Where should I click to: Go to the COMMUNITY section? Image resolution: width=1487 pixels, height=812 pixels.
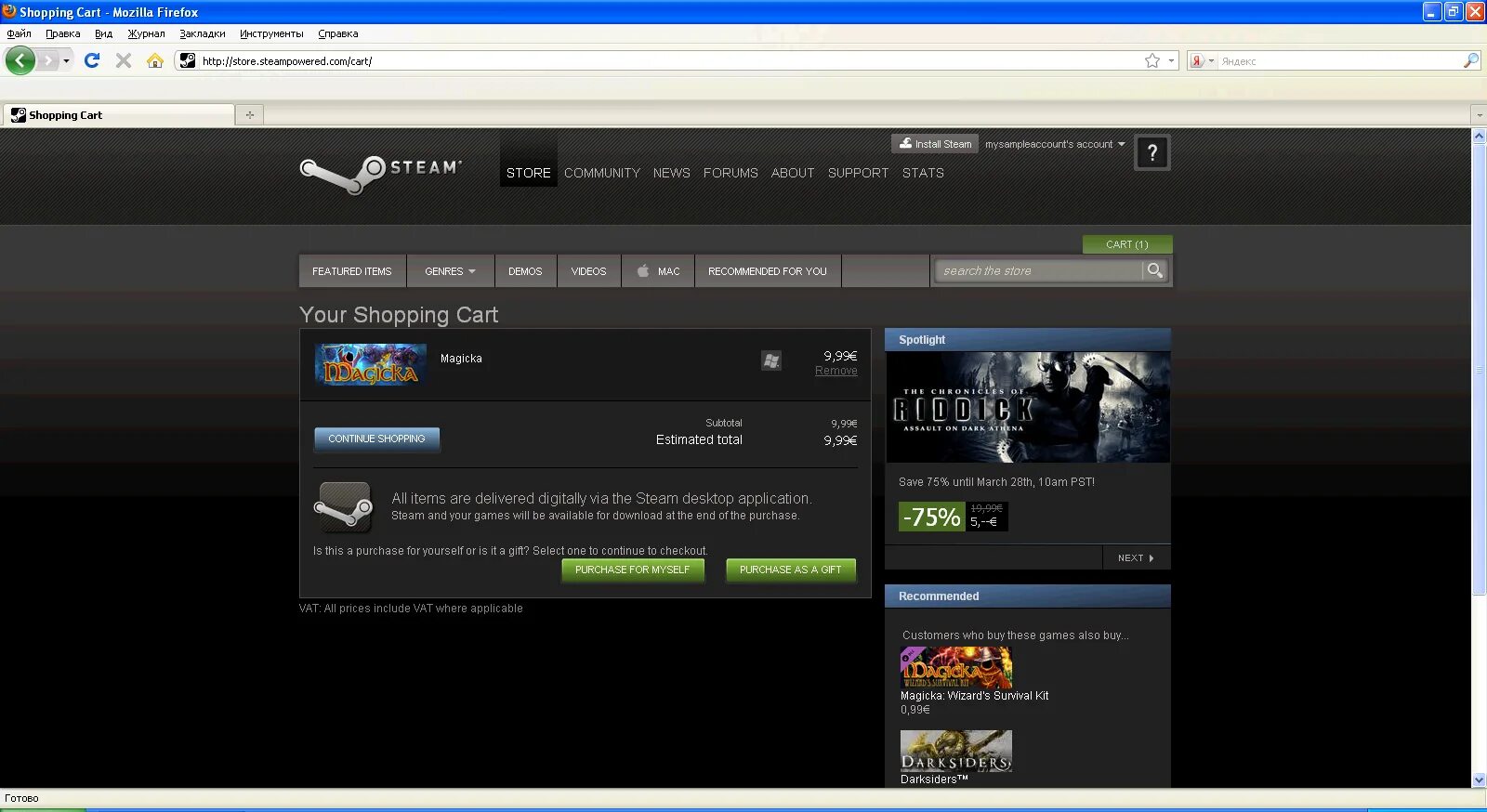602,173
